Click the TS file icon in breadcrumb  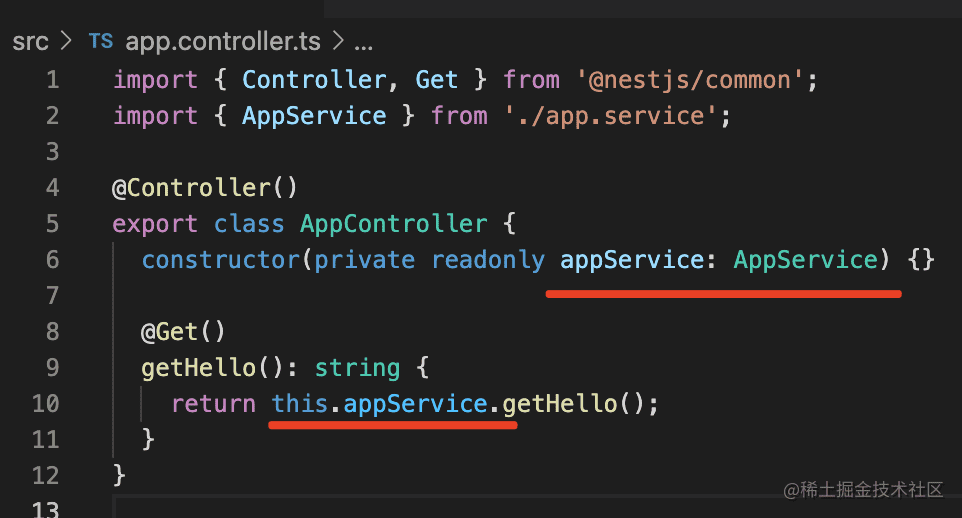tap(100, 42)
